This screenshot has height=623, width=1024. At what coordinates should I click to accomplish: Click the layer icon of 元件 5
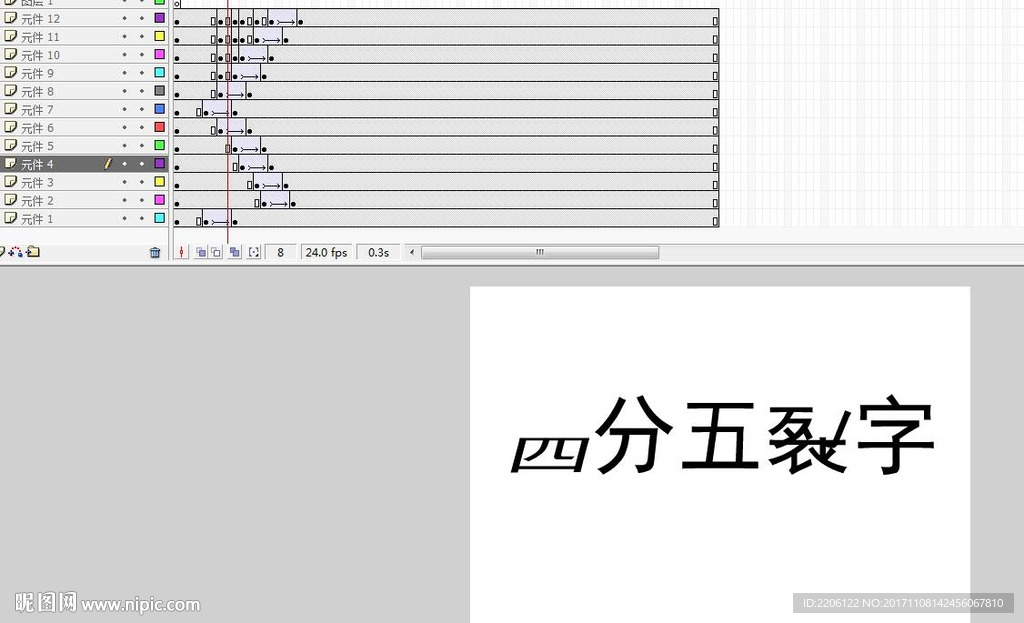pos(10,146)
